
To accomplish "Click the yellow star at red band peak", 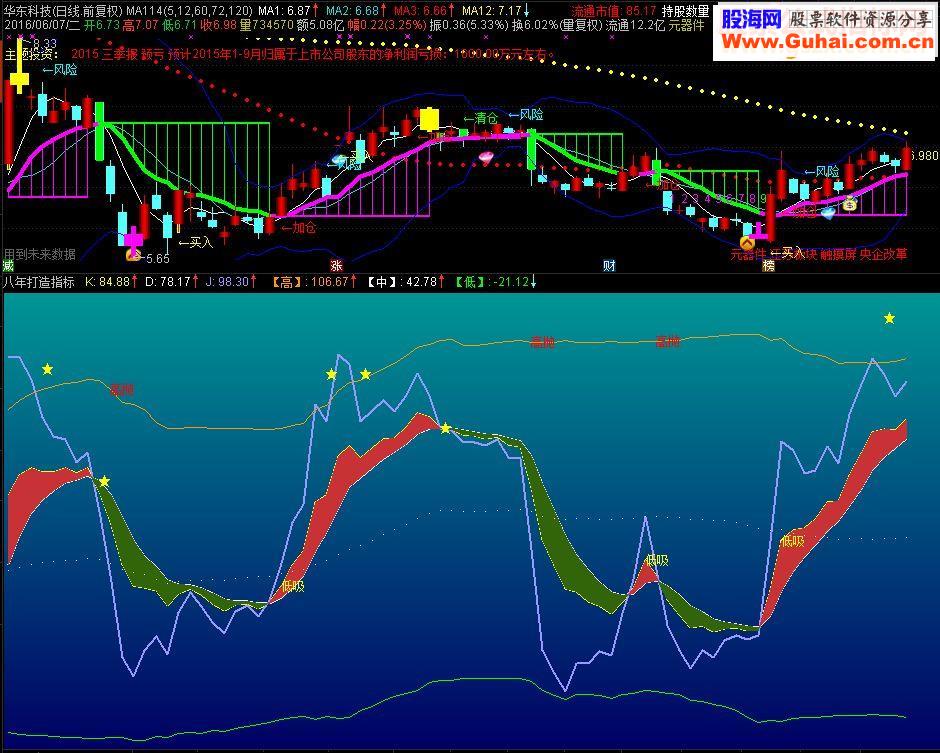I will (445, 428).
